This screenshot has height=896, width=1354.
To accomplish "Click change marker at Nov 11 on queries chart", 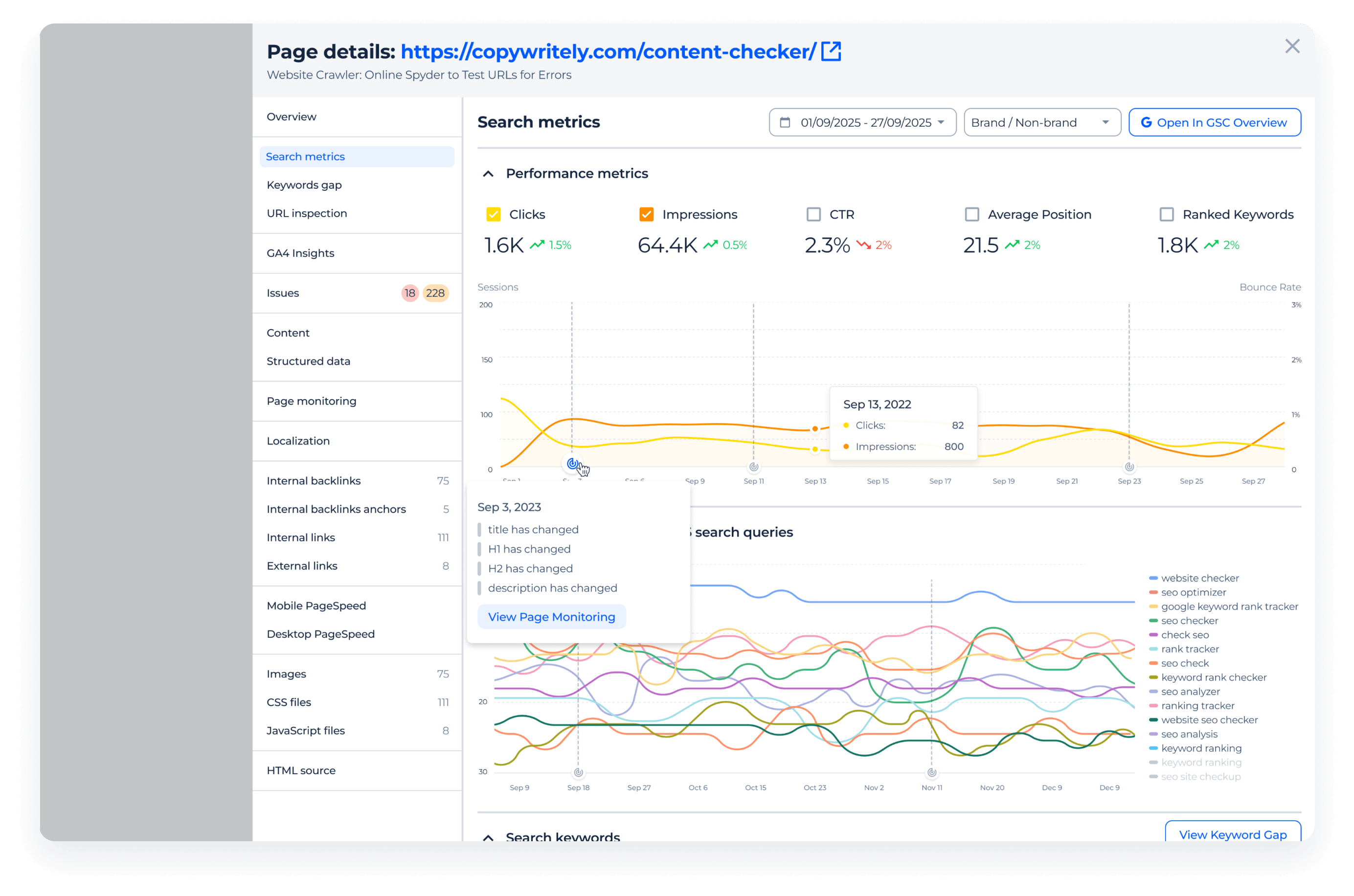I will pyautogui.click(x=931, y=773).
